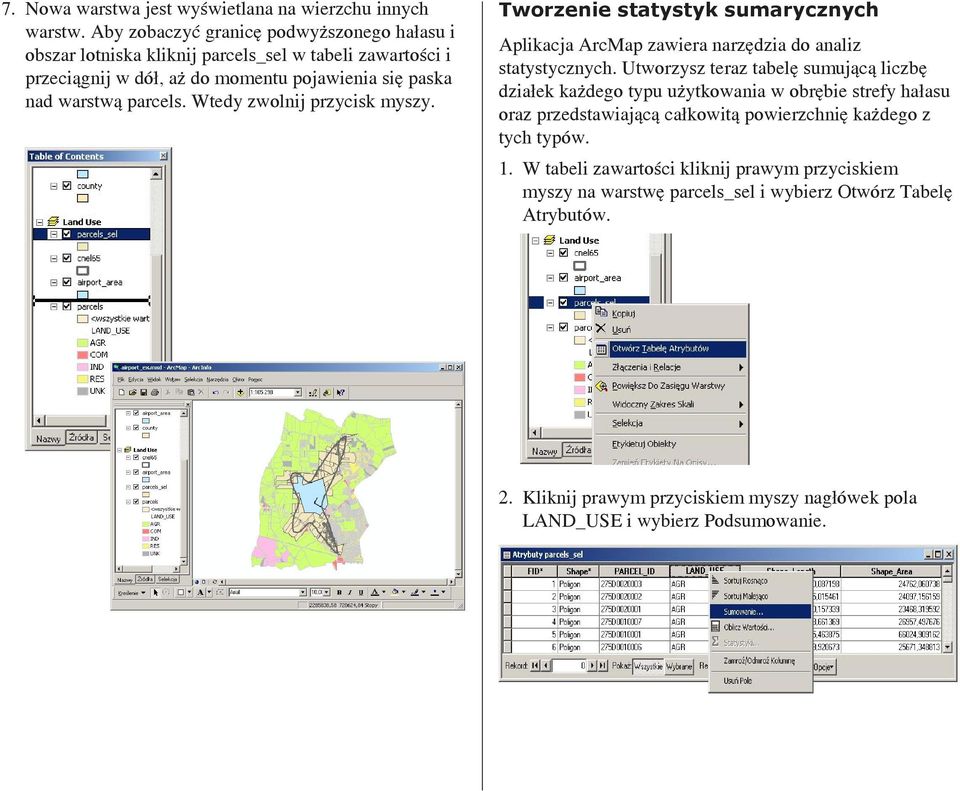960x791 pixels.
Task: Click the Wybrane button in attribute table
Action: click(x=679, y=666)
